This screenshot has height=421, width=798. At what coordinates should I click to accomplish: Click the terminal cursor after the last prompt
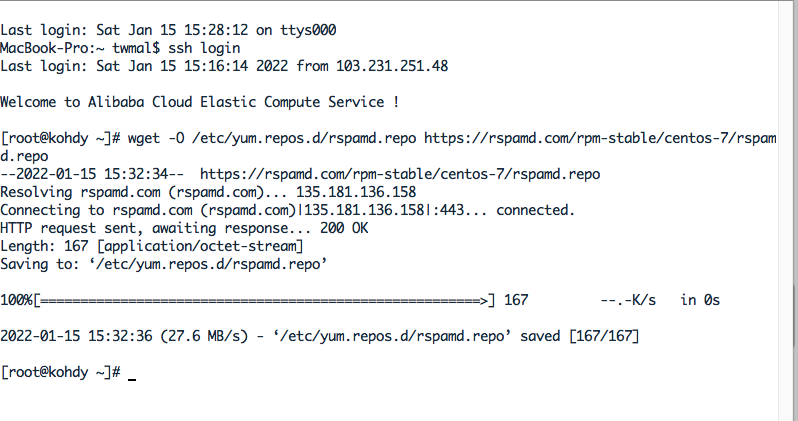(132, 379)
